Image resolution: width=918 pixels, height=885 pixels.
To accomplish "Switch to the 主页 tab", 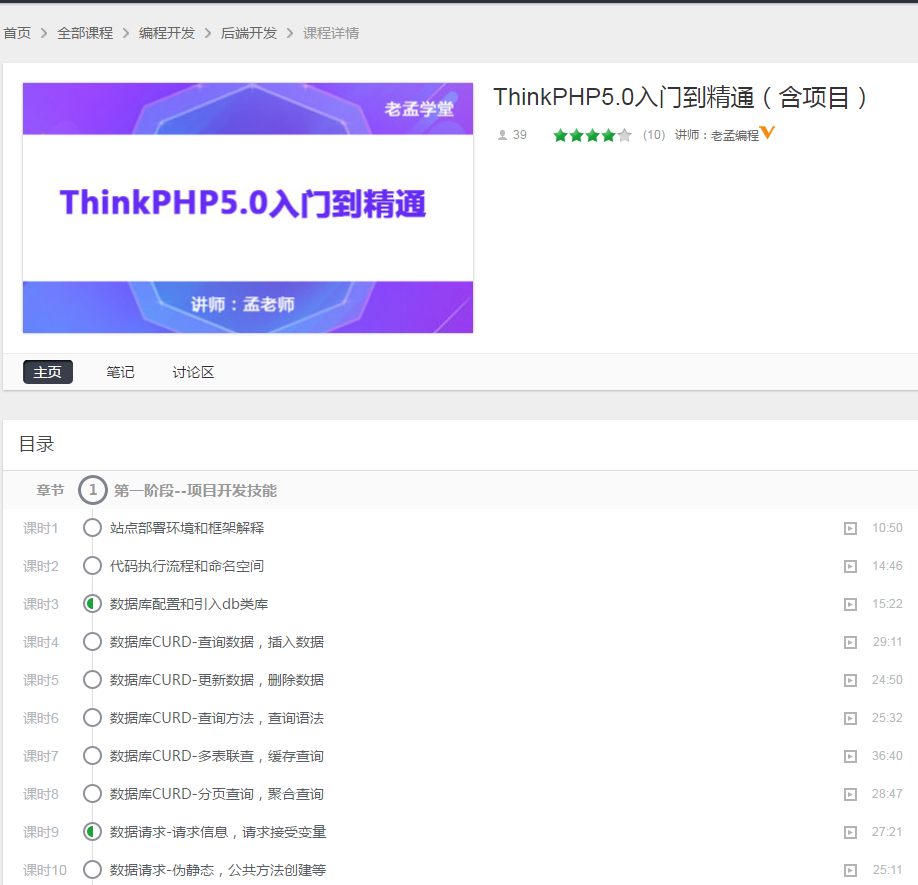I will pyautogui.click(x=47, y=372).
